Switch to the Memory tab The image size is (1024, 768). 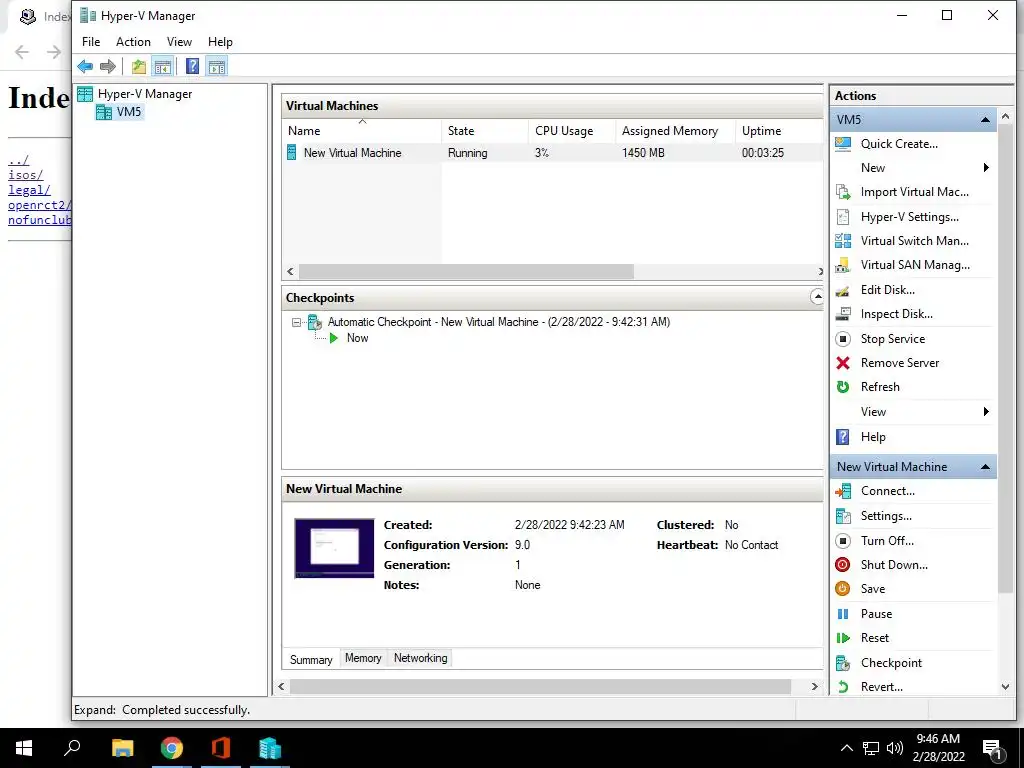363,658
